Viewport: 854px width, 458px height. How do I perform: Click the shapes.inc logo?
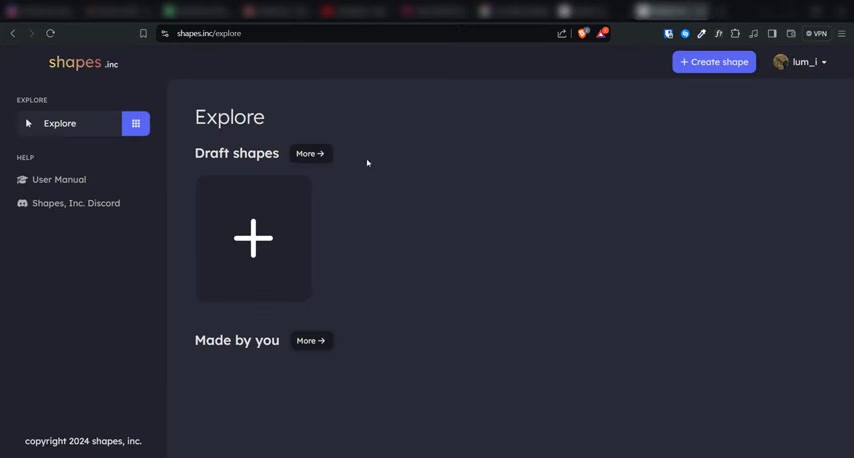click(83, 63)
